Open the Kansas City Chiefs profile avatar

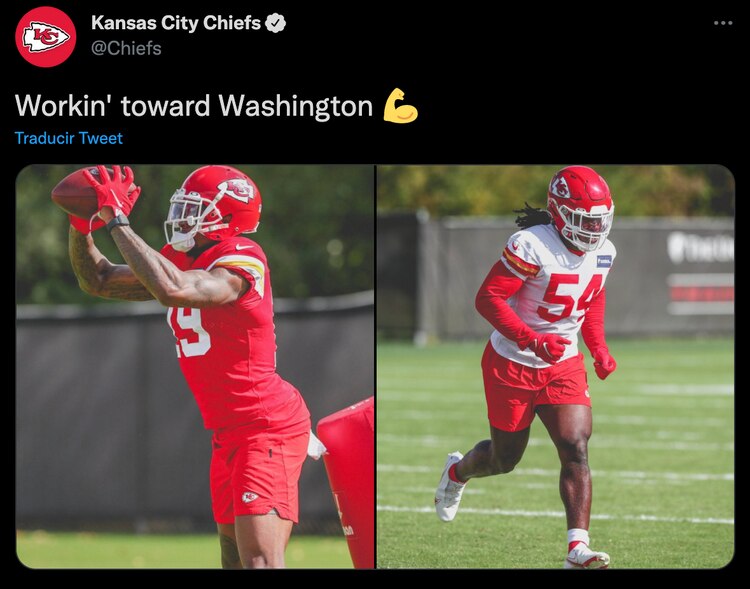tap(45, 37)
